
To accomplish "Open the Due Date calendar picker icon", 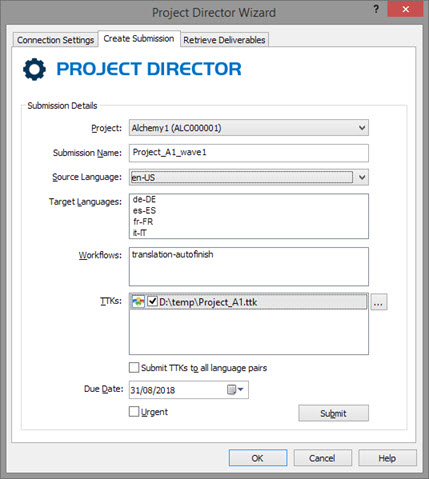I will click(x=235, y=389).
